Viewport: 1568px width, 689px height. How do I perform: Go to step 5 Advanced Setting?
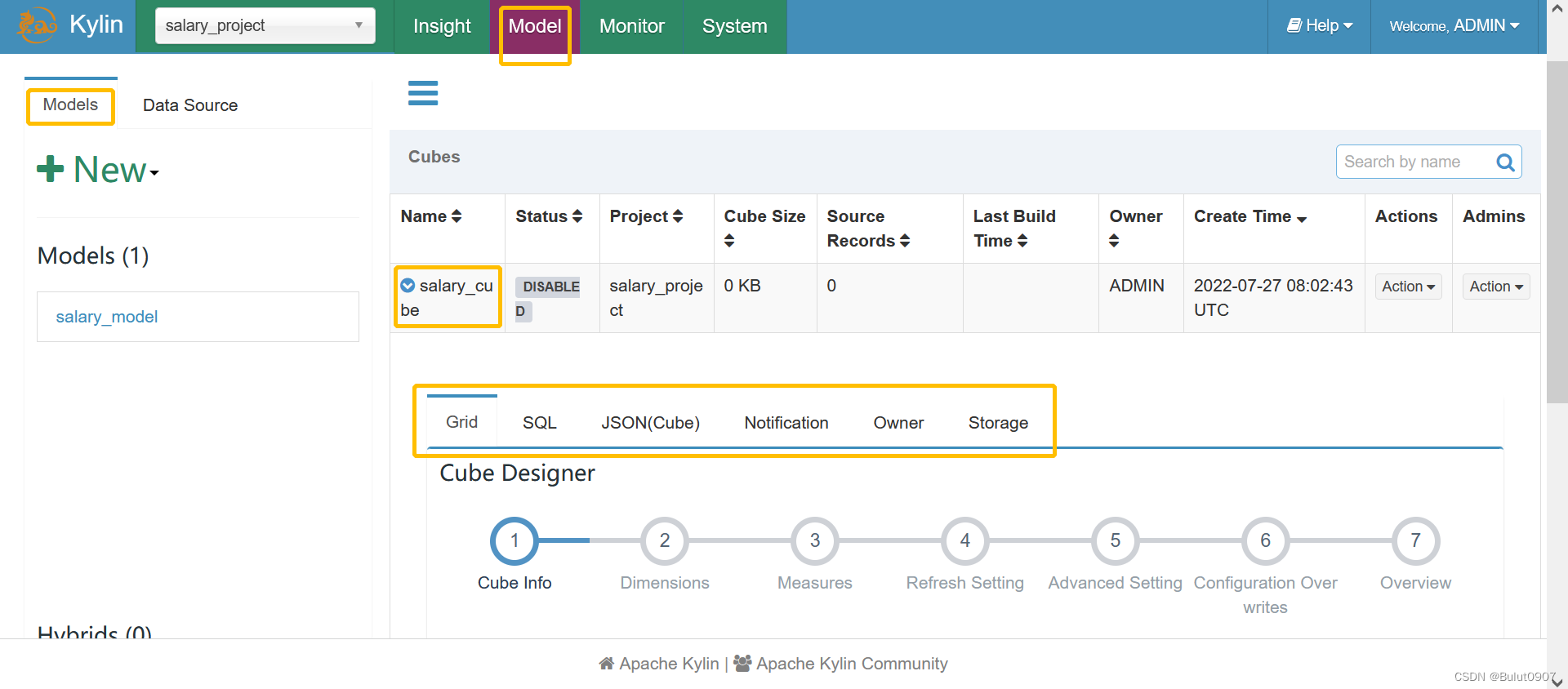click(1115, 540)
